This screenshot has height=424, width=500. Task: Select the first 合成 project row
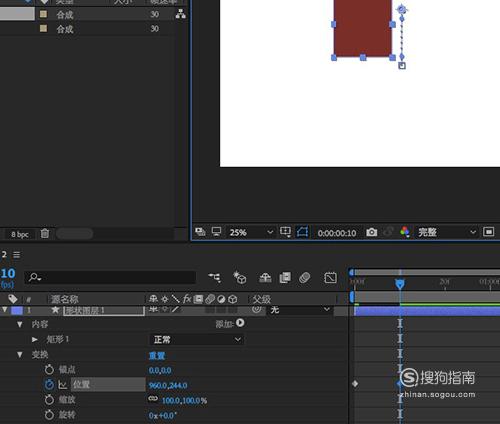click(93, 14)
